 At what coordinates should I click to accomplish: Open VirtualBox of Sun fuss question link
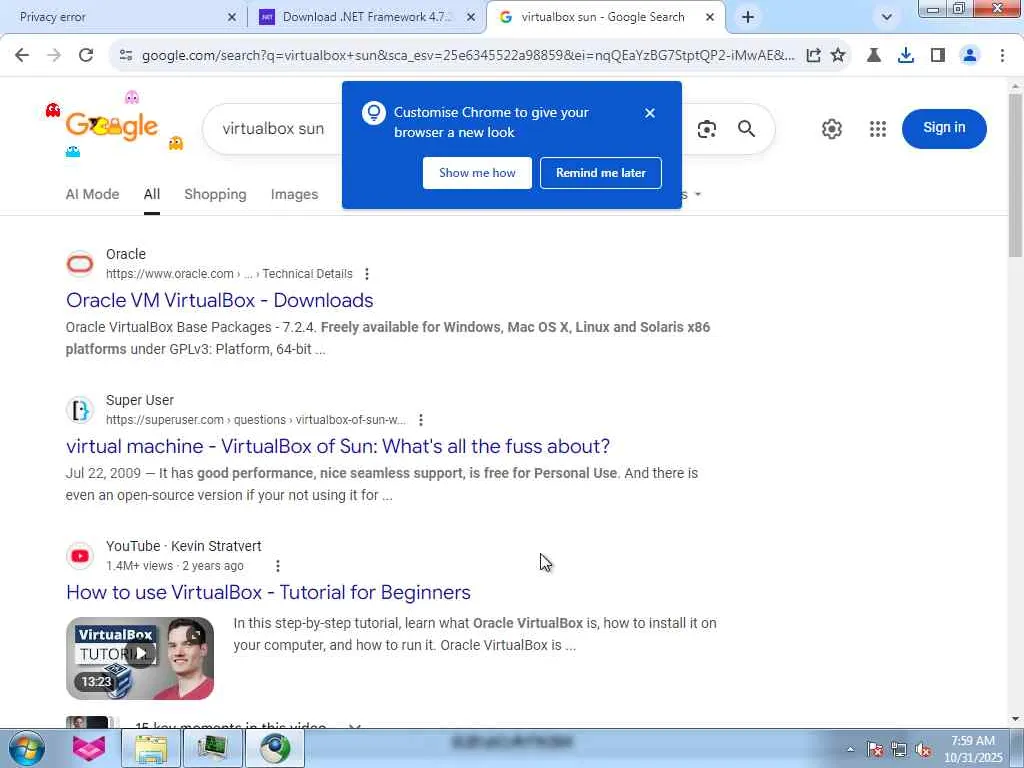(x=338, y=446)
